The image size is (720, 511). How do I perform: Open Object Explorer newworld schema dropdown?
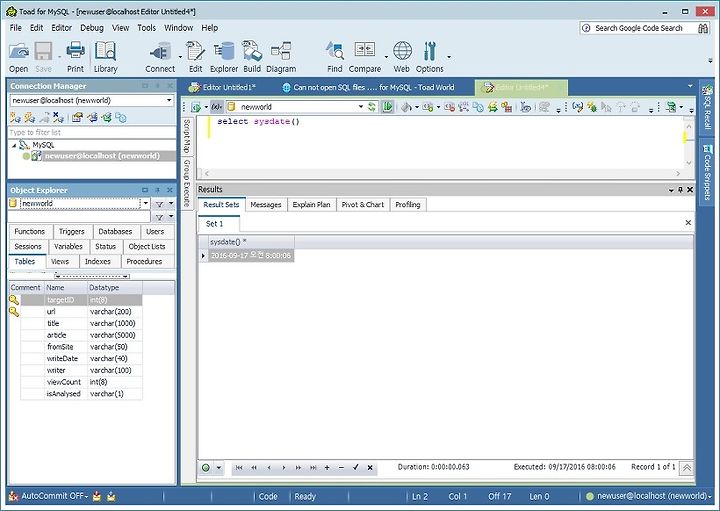[146, 203]
